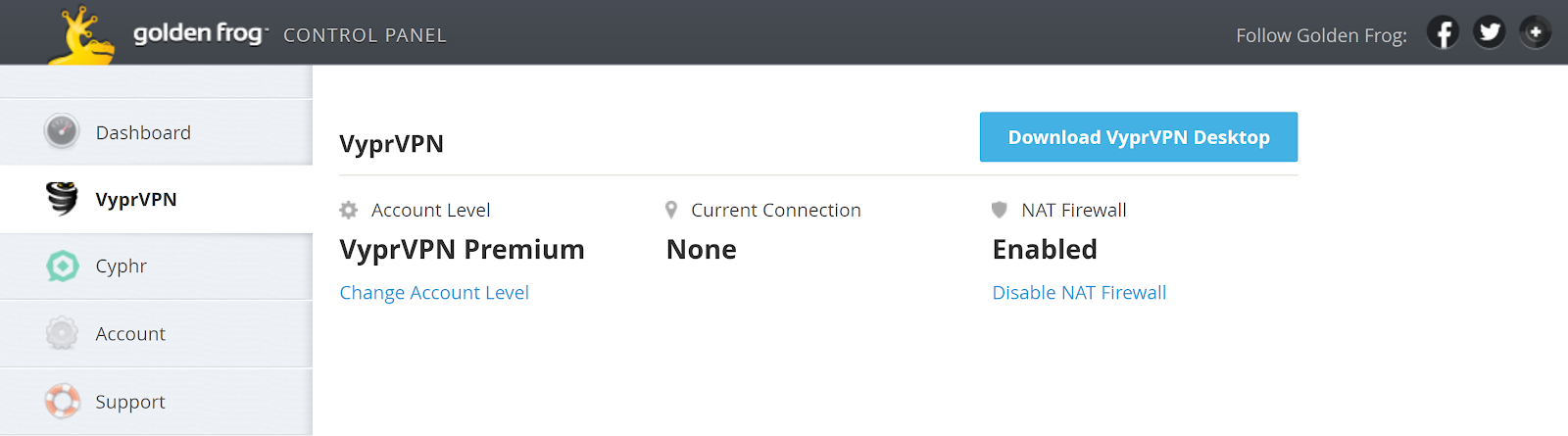The height and width of the screenshot is (436, 1568).
Task: Click the green Cyphr hexagon icon
Action: pyautogui.click(x=62, y=266)
